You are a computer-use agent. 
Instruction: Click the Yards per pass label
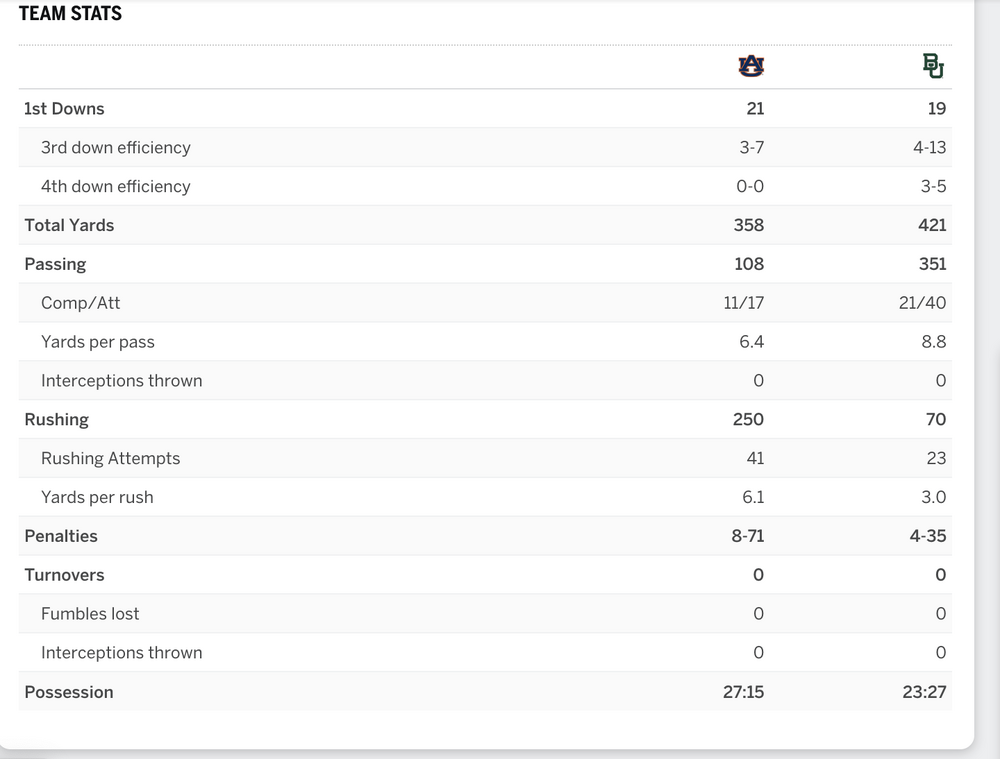point(98,342)
